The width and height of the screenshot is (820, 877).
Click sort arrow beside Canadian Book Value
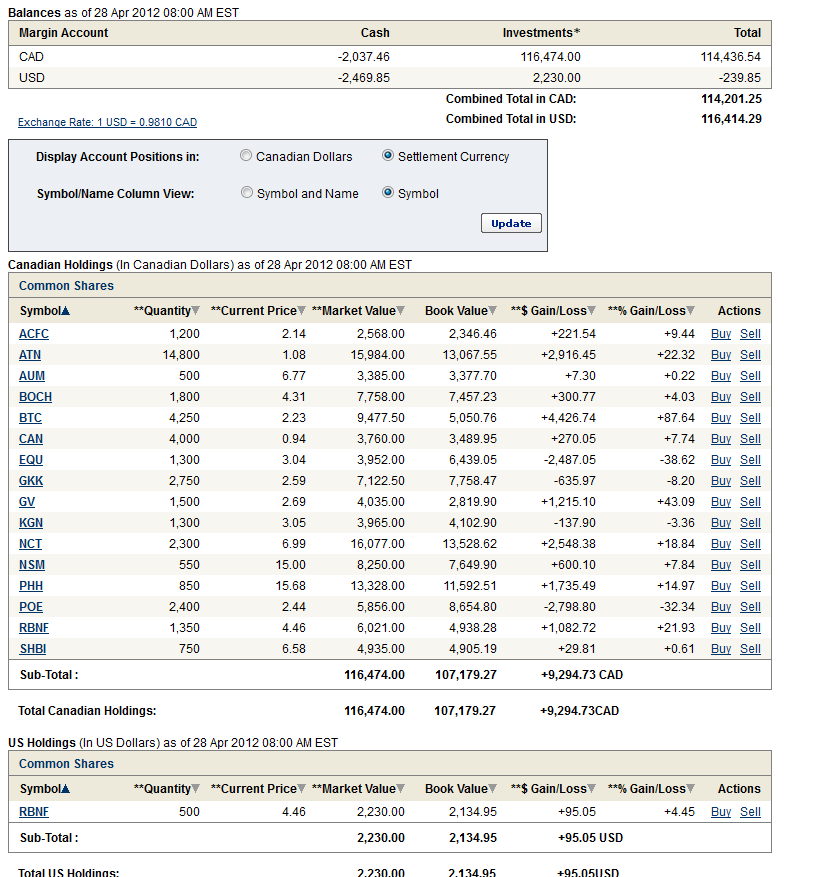(492, 311)
